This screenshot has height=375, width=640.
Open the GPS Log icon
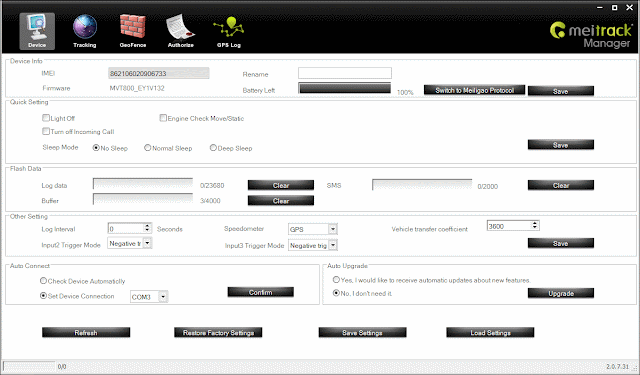229,31
